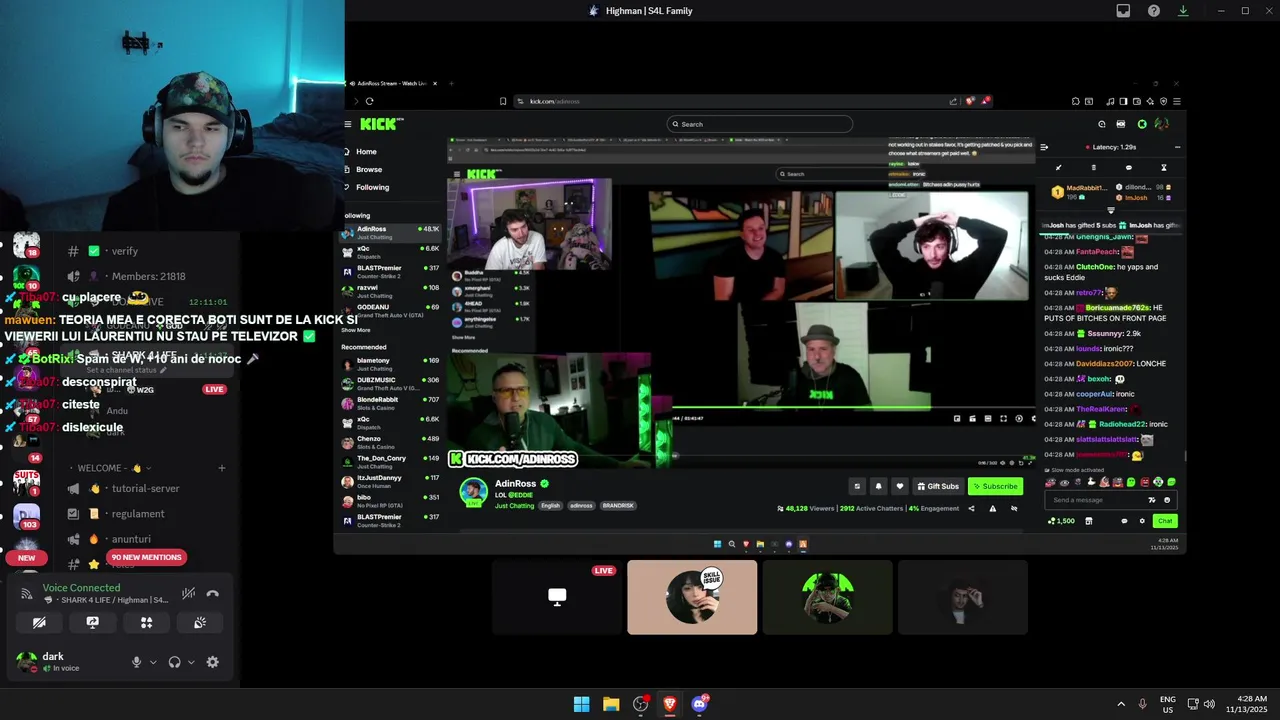Image resolution: width=1280 pixels, height=720 pixels.
Task: Click green Chat send button on Kick
Action: (1165, 521)
